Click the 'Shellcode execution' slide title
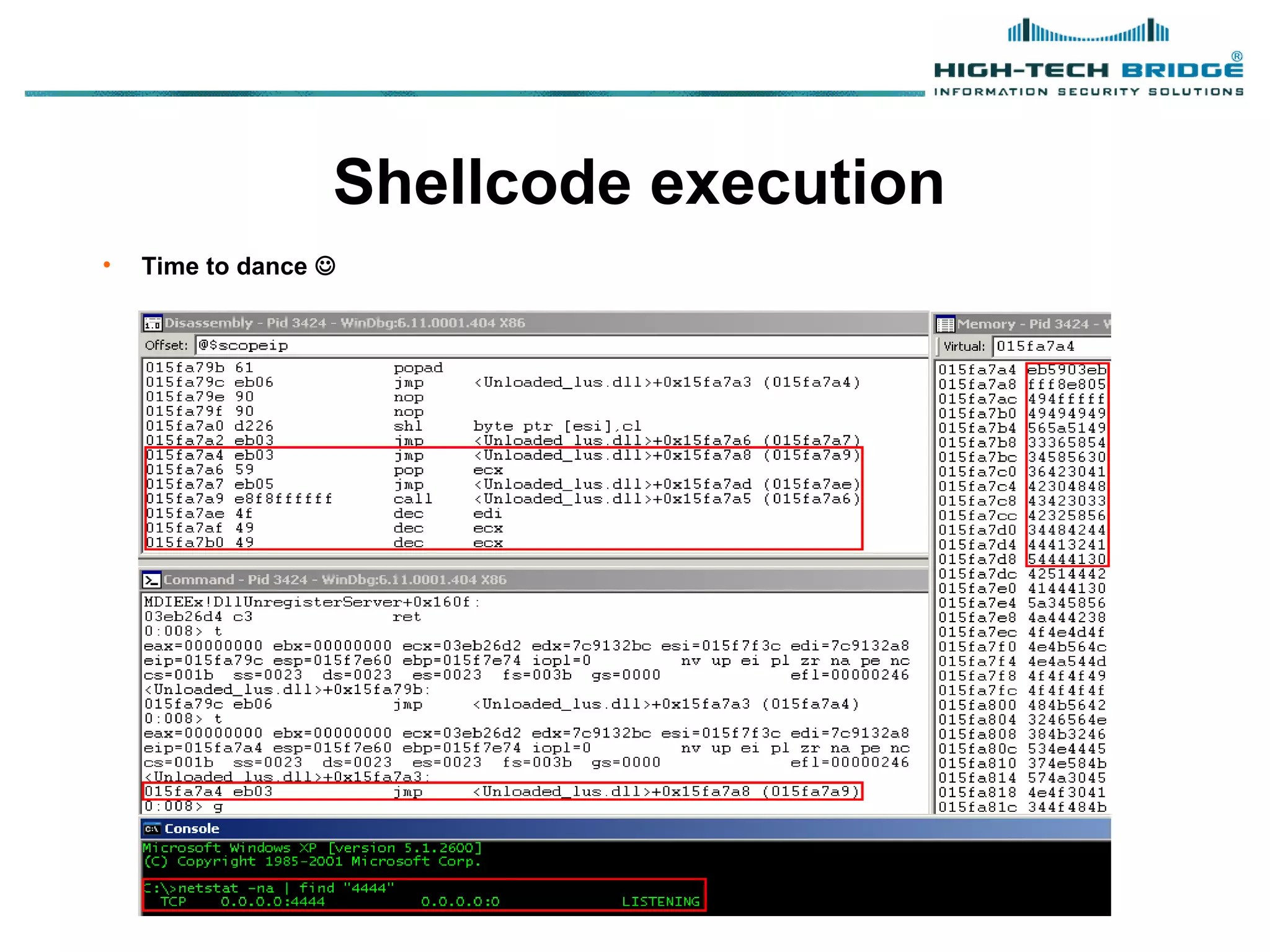The image size is (1270, 952). 639,182
